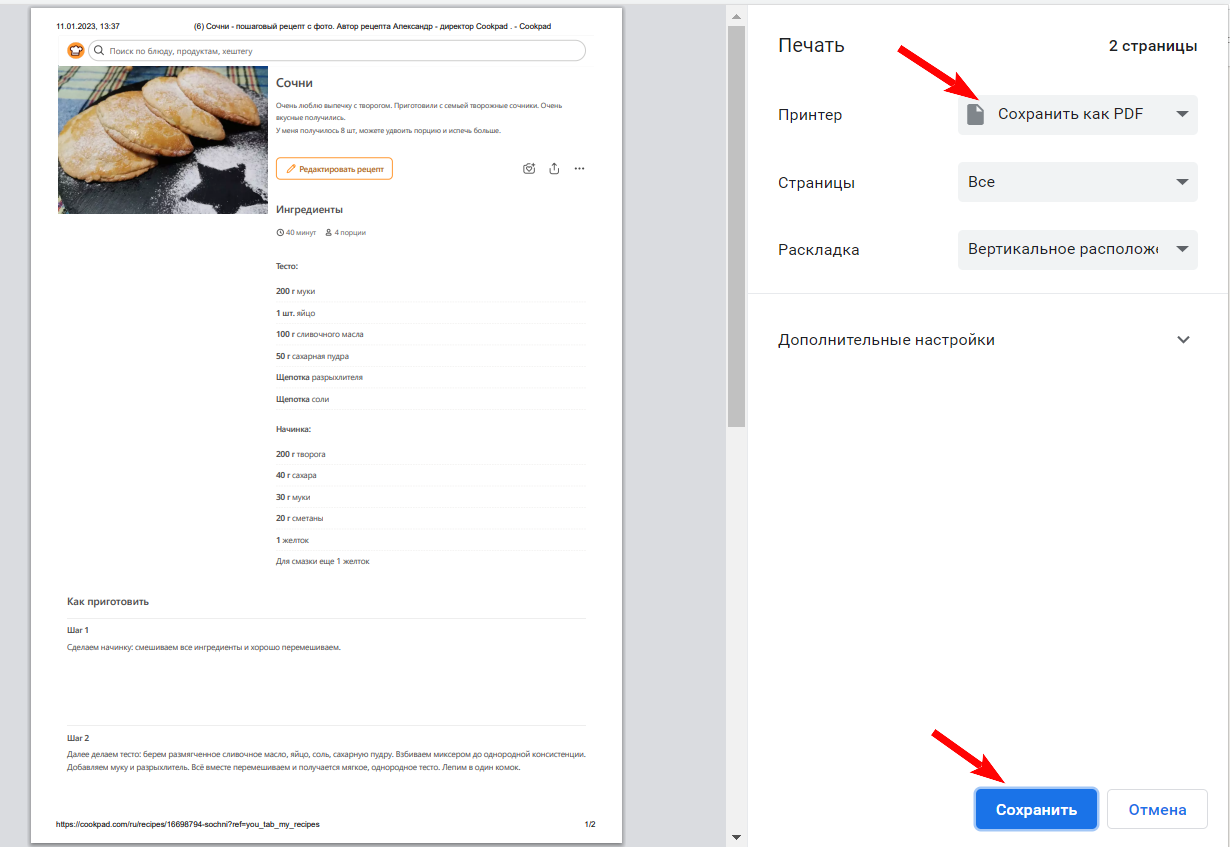The height and width of the screenshot is (847, 1230).
Task: Open the Раскладка orientation dropdown
Action: coord(1078,249)
